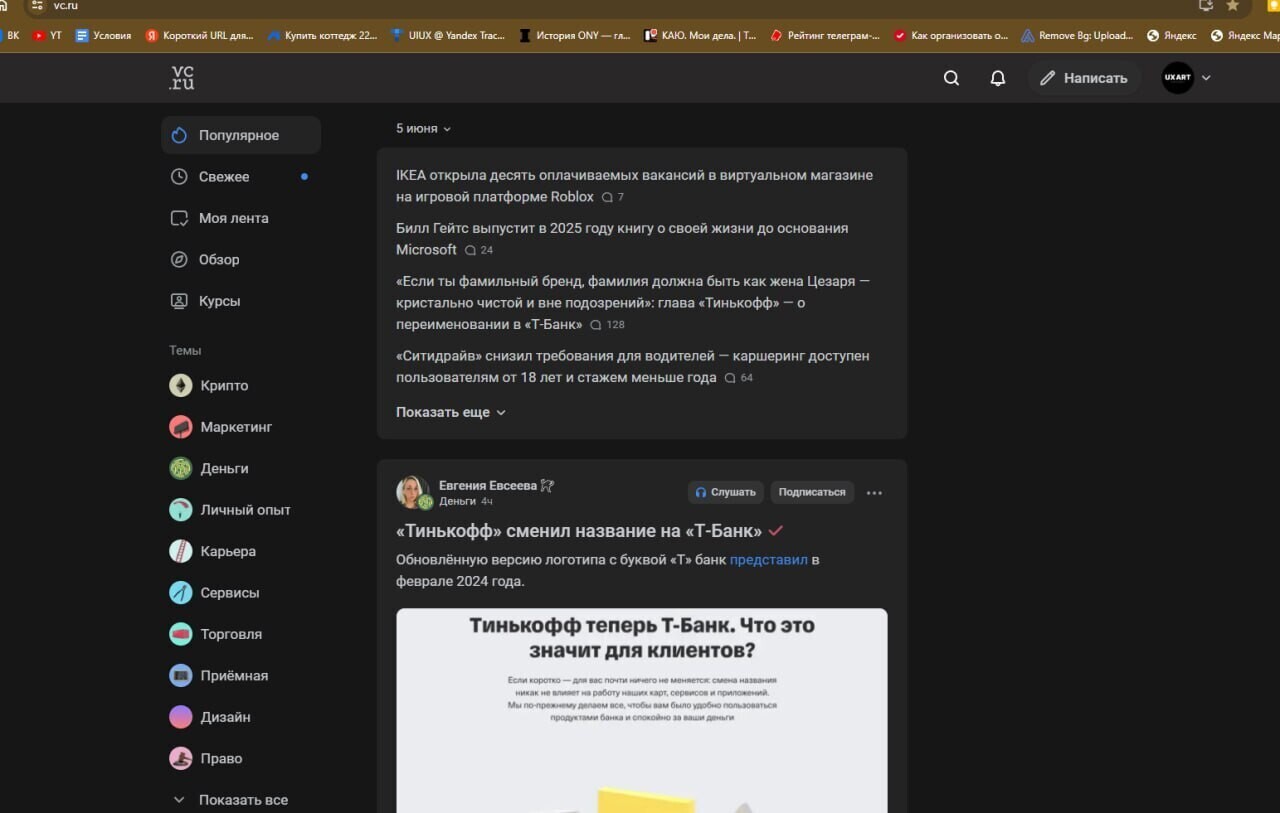The width and height of the screenshot is (1280, 813).
Task: Open notifications with the bell icon
Action: pyautogui.click(x=997, y=77)
